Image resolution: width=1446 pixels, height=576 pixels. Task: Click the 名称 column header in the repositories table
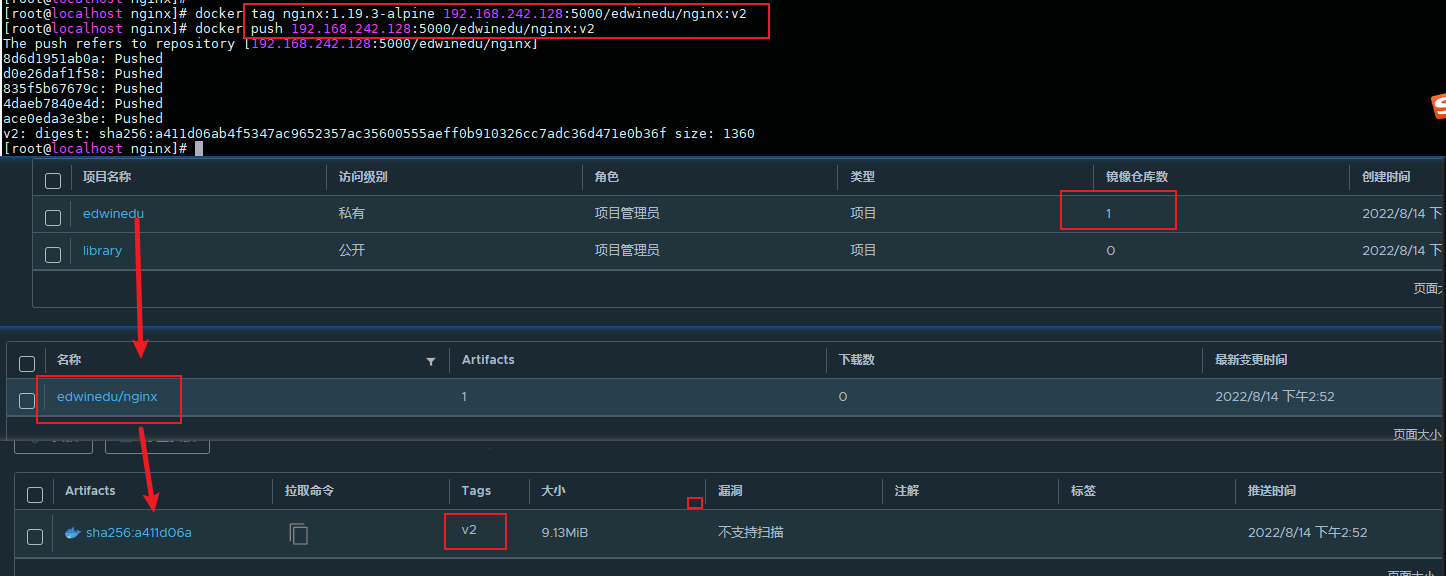coord(69,359)
